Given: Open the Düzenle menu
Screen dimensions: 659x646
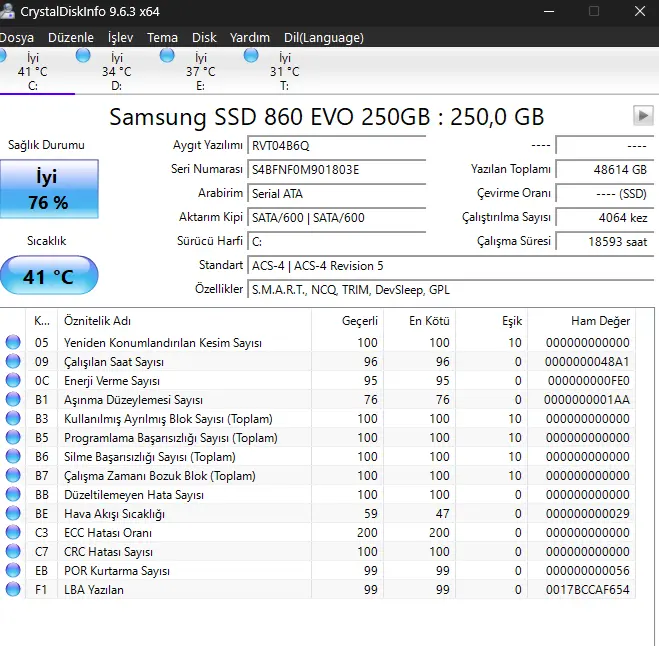Looking at the screenshot, I should [x=71, y=38].
